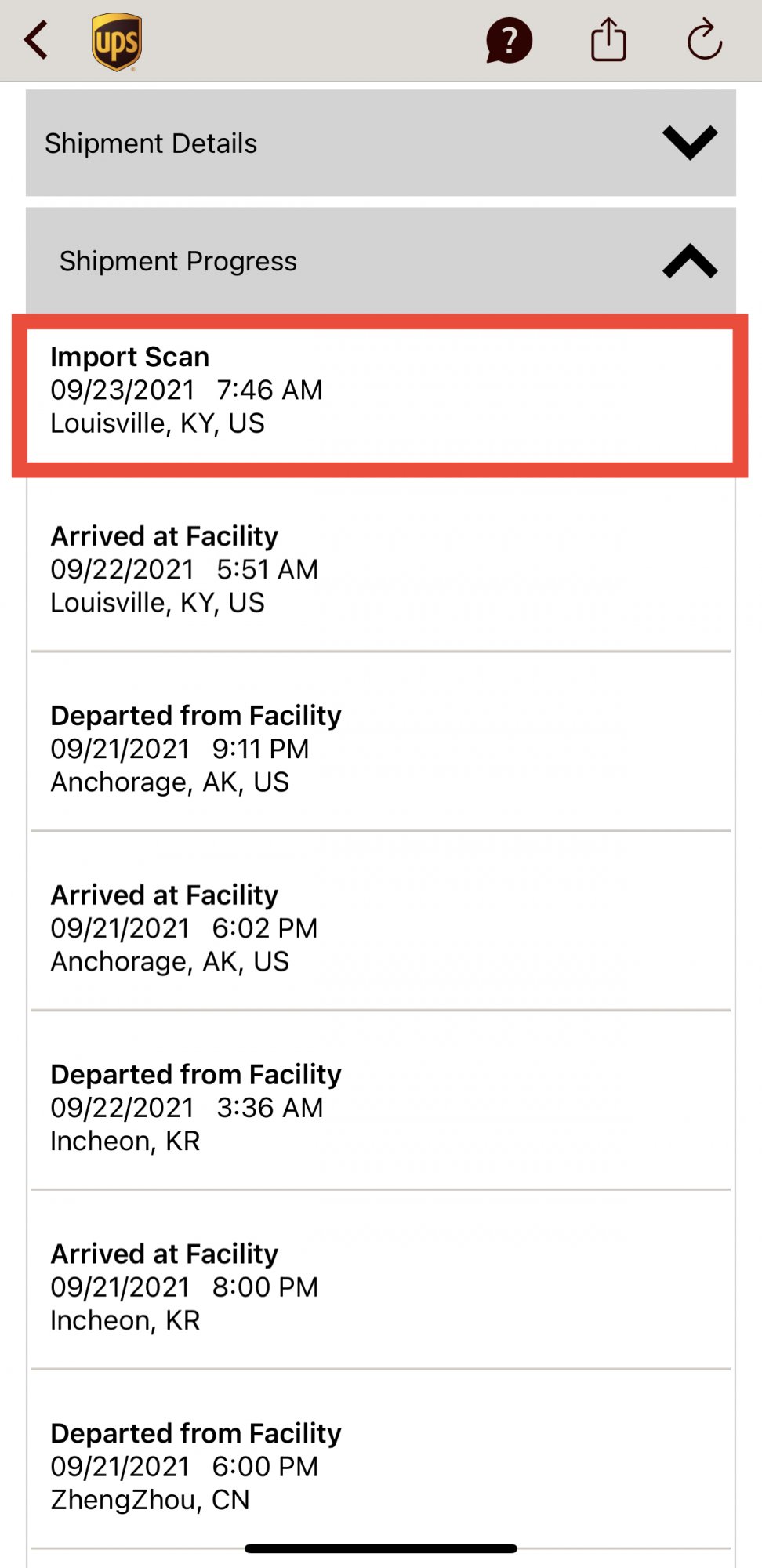Tap the Shipment Progress header
Viewport: 762px width, 1568px height.
coord(179,261)
